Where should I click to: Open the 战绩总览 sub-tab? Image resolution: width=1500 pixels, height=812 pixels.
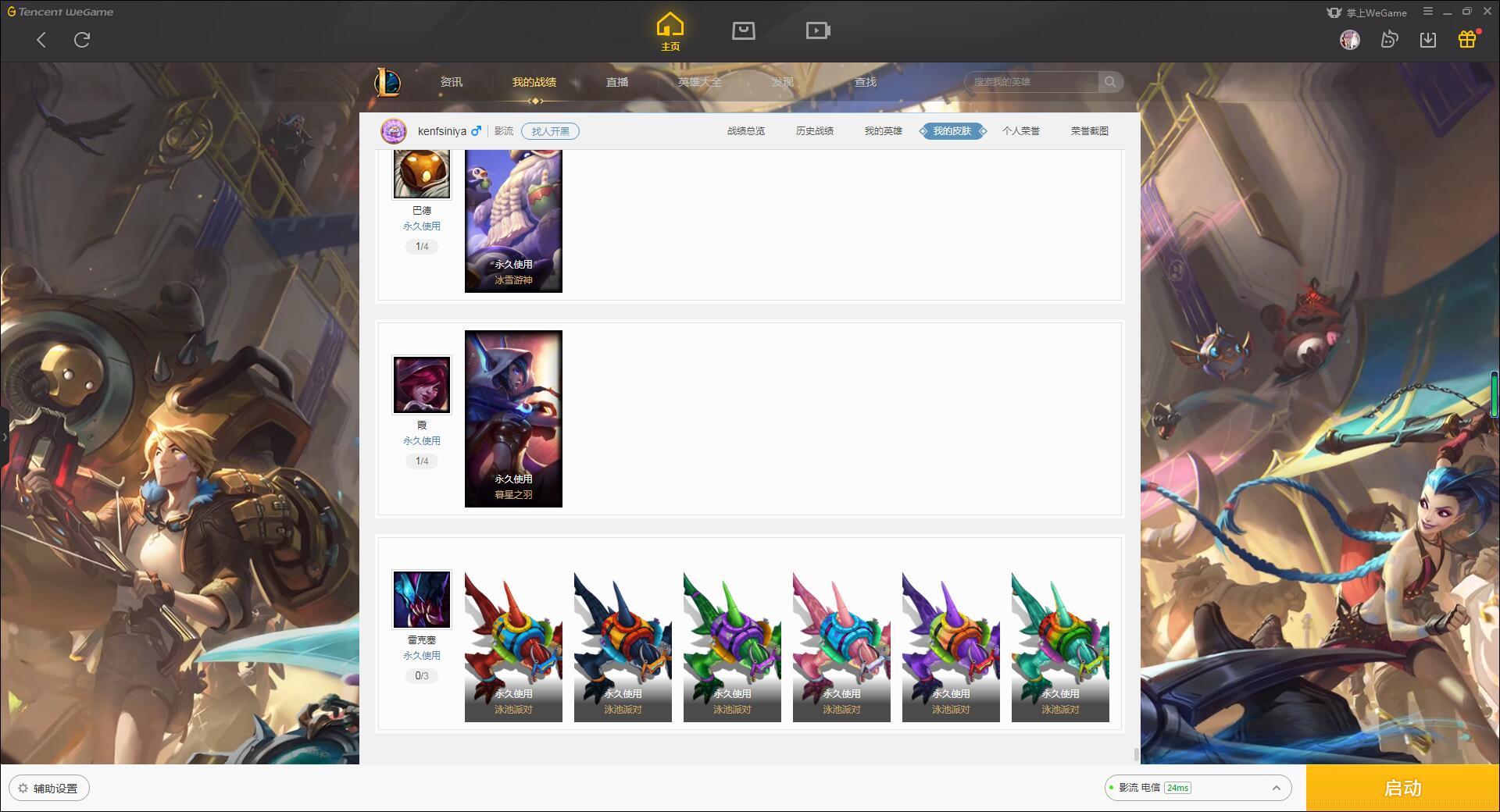746,131
